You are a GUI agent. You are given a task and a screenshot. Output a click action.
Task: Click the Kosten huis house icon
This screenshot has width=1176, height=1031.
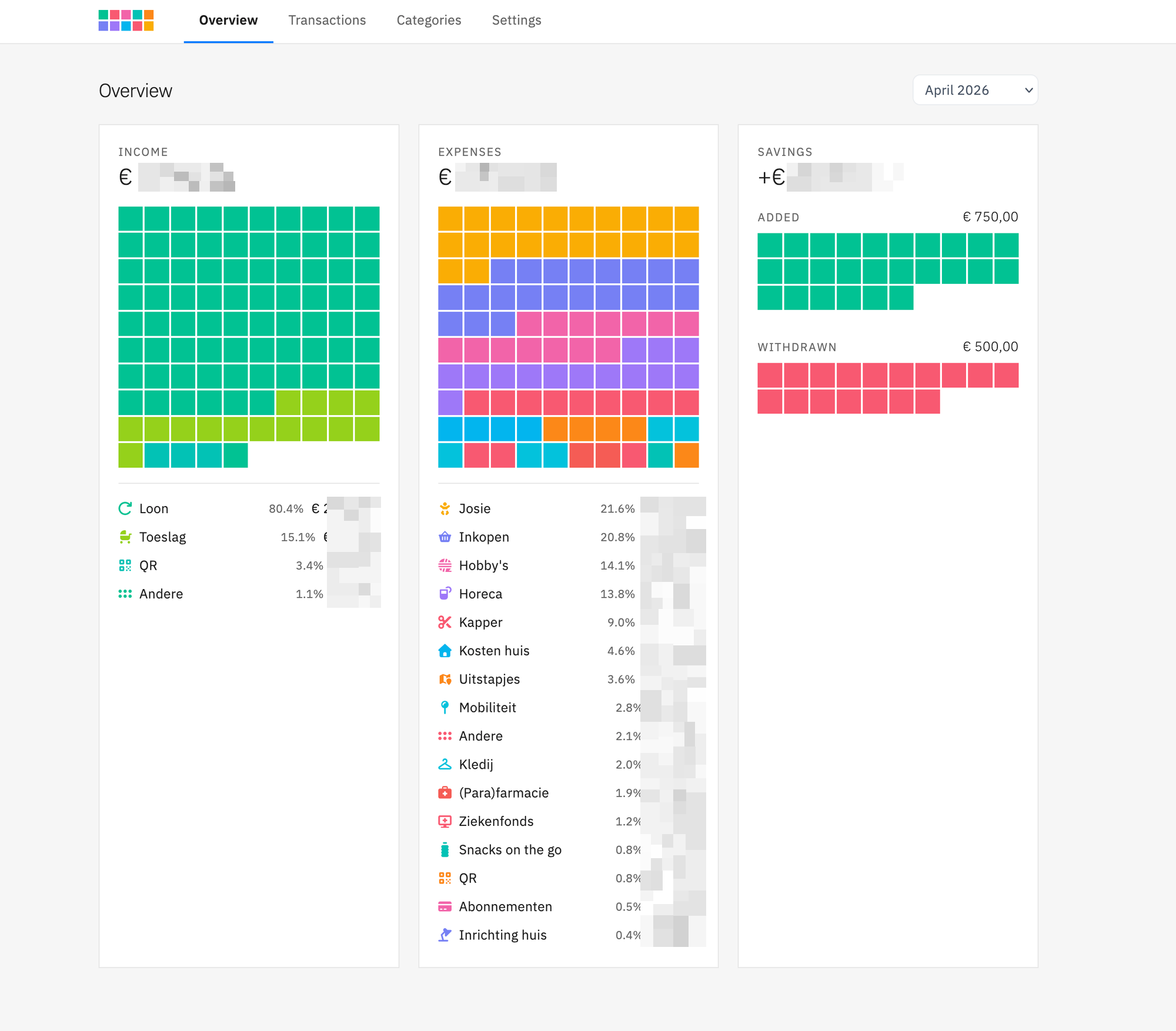tap(445, 651)
